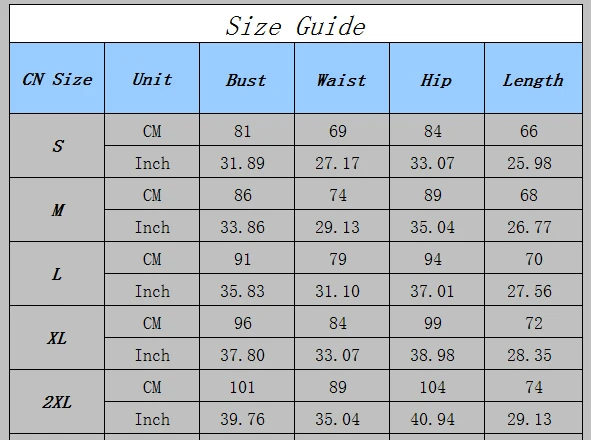Select the CN Size column header
The height and width of the screenshot is (440, 591).
[57, 78]
